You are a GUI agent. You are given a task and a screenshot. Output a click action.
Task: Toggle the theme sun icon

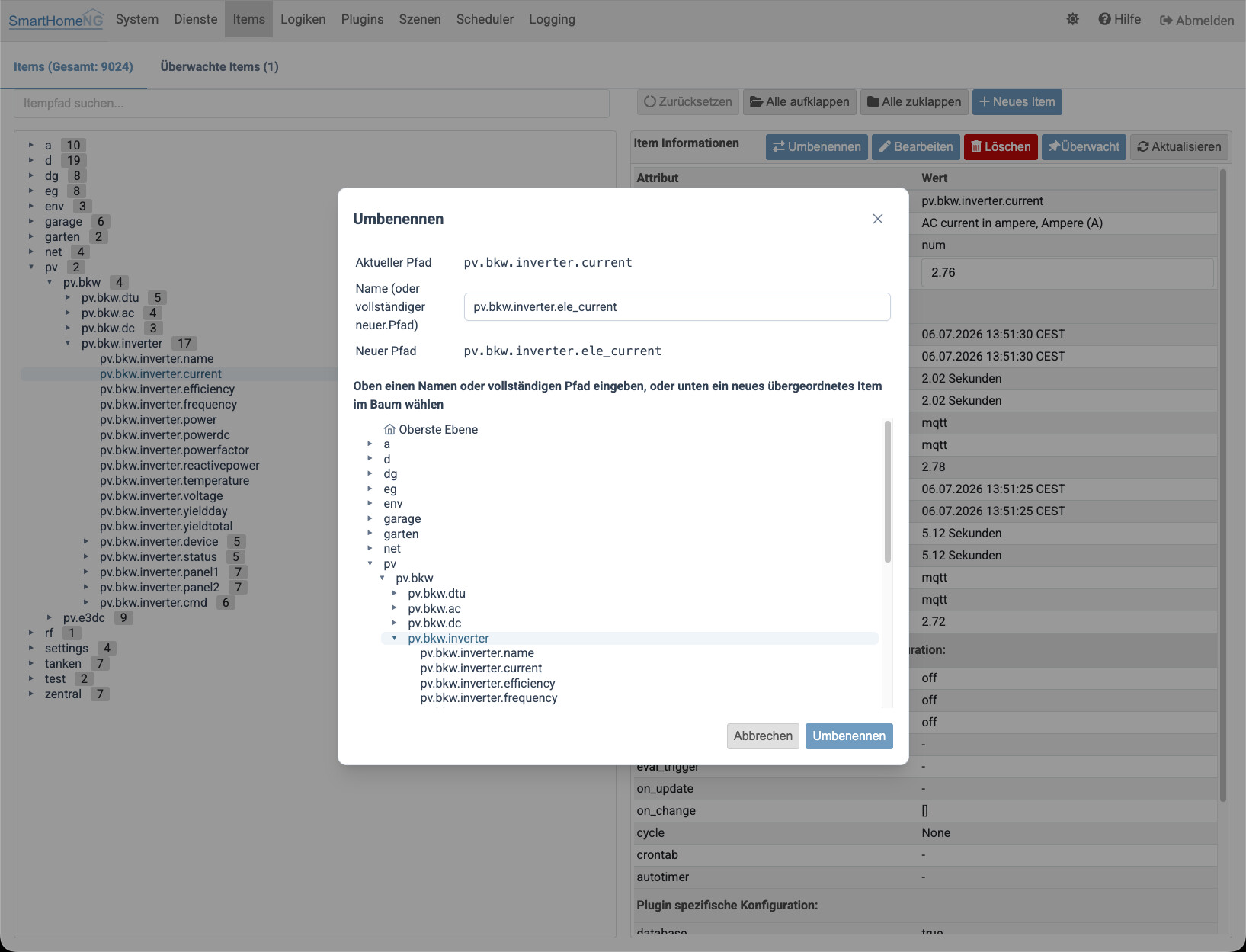coord(1072,19)
